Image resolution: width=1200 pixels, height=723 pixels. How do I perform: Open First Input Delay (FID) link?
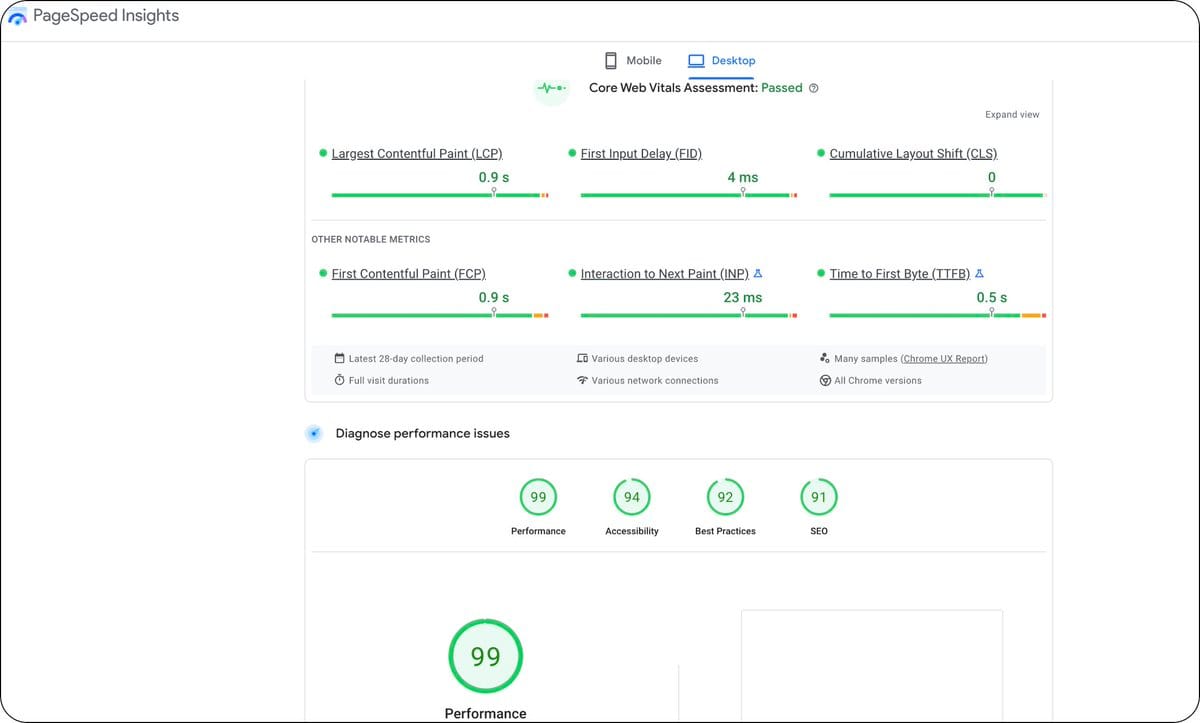point(641,154)
